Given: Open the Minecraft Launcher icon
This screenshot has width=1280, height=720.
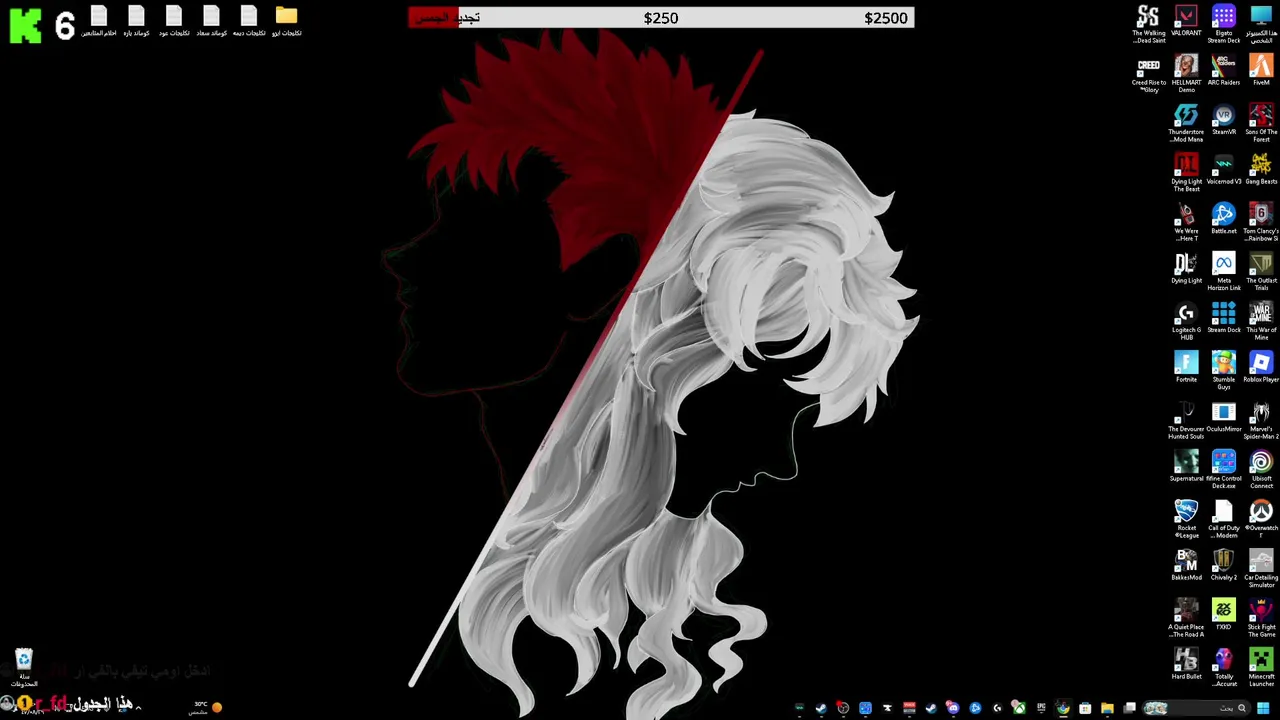Looking at the screenshot, I should click(1261, 667).
